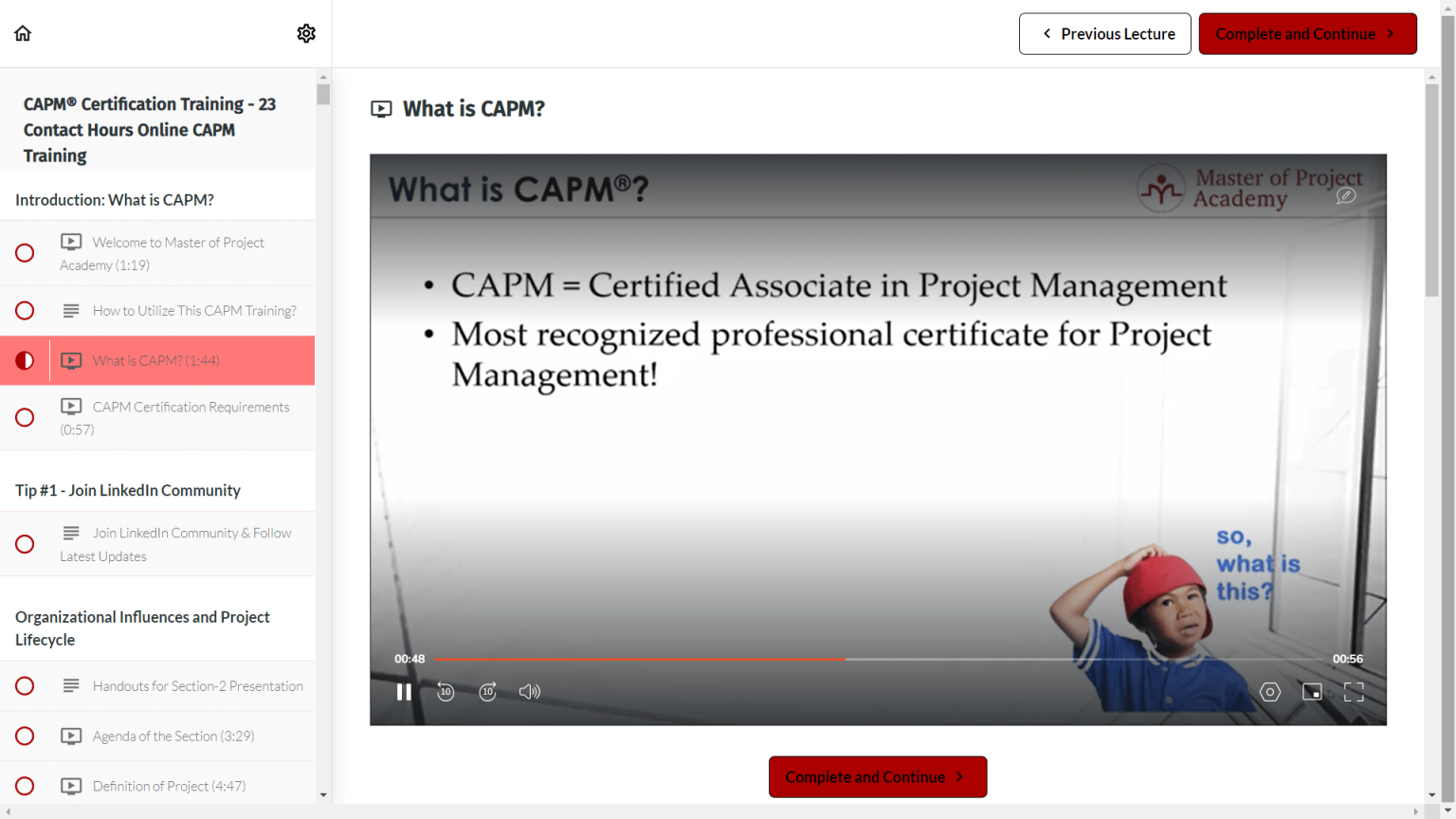Image resolution: width=1456 pixels, height=819 pixels.
Task: Mark Welcome to Master of Project Academy complete circle
Action: coord(25,253)
